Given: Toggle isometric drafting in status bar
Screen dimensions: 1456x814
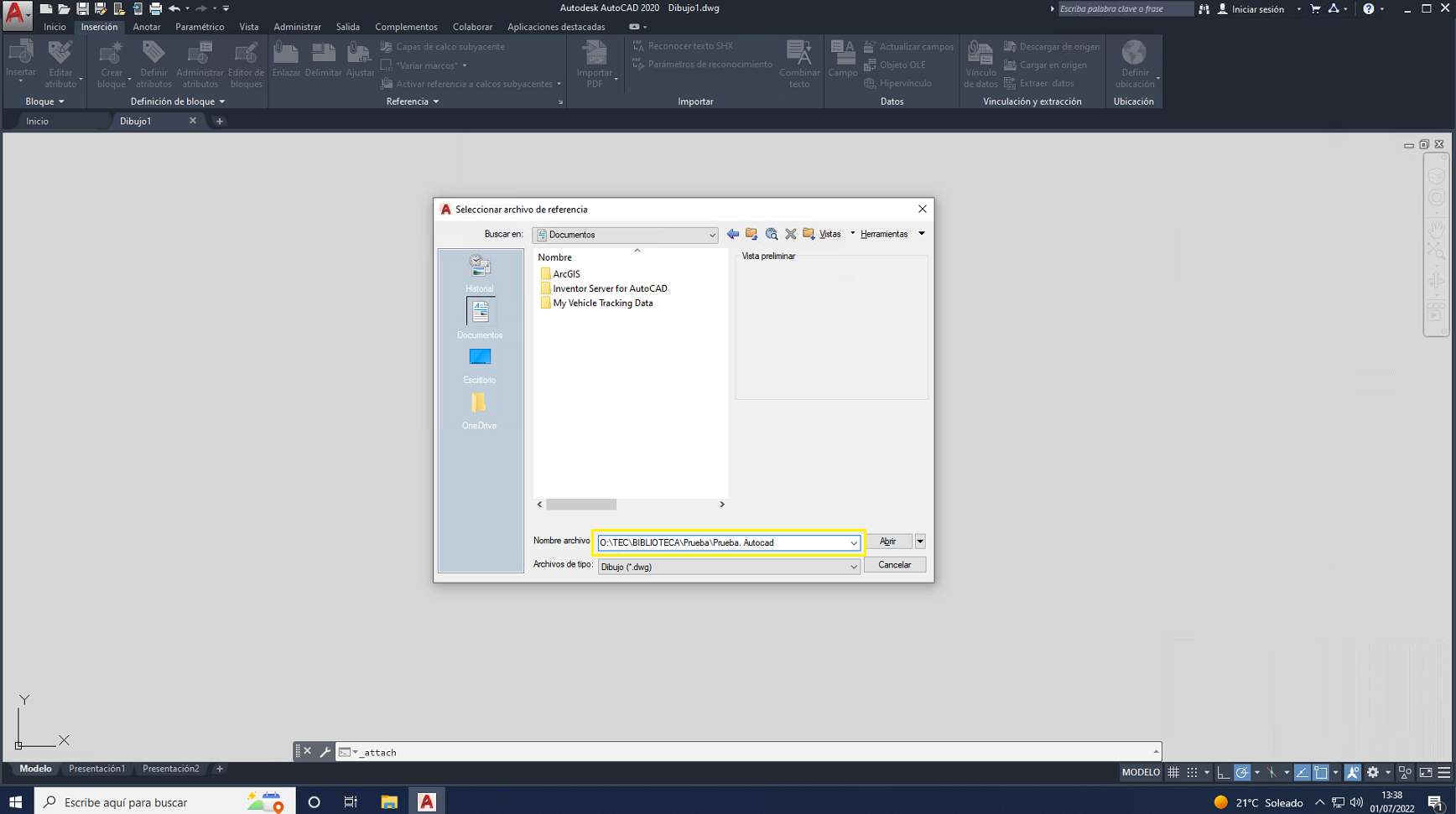Looking at the screenshot, I should point(1271,772).
